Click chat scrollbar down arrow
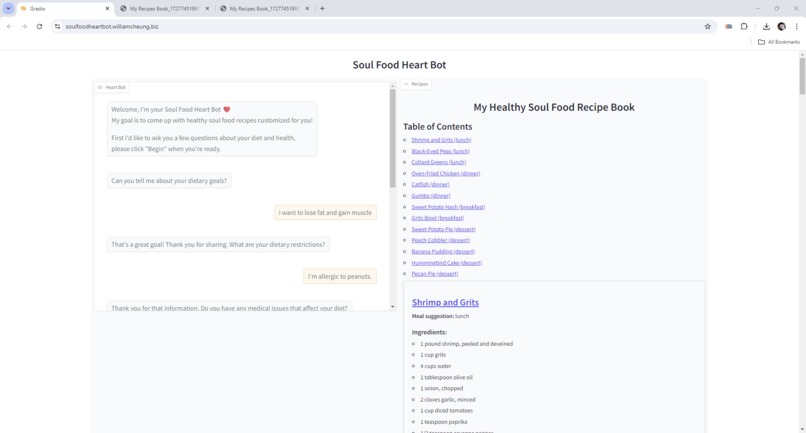Viewport: 806px width, 433px height. (393, 307)
